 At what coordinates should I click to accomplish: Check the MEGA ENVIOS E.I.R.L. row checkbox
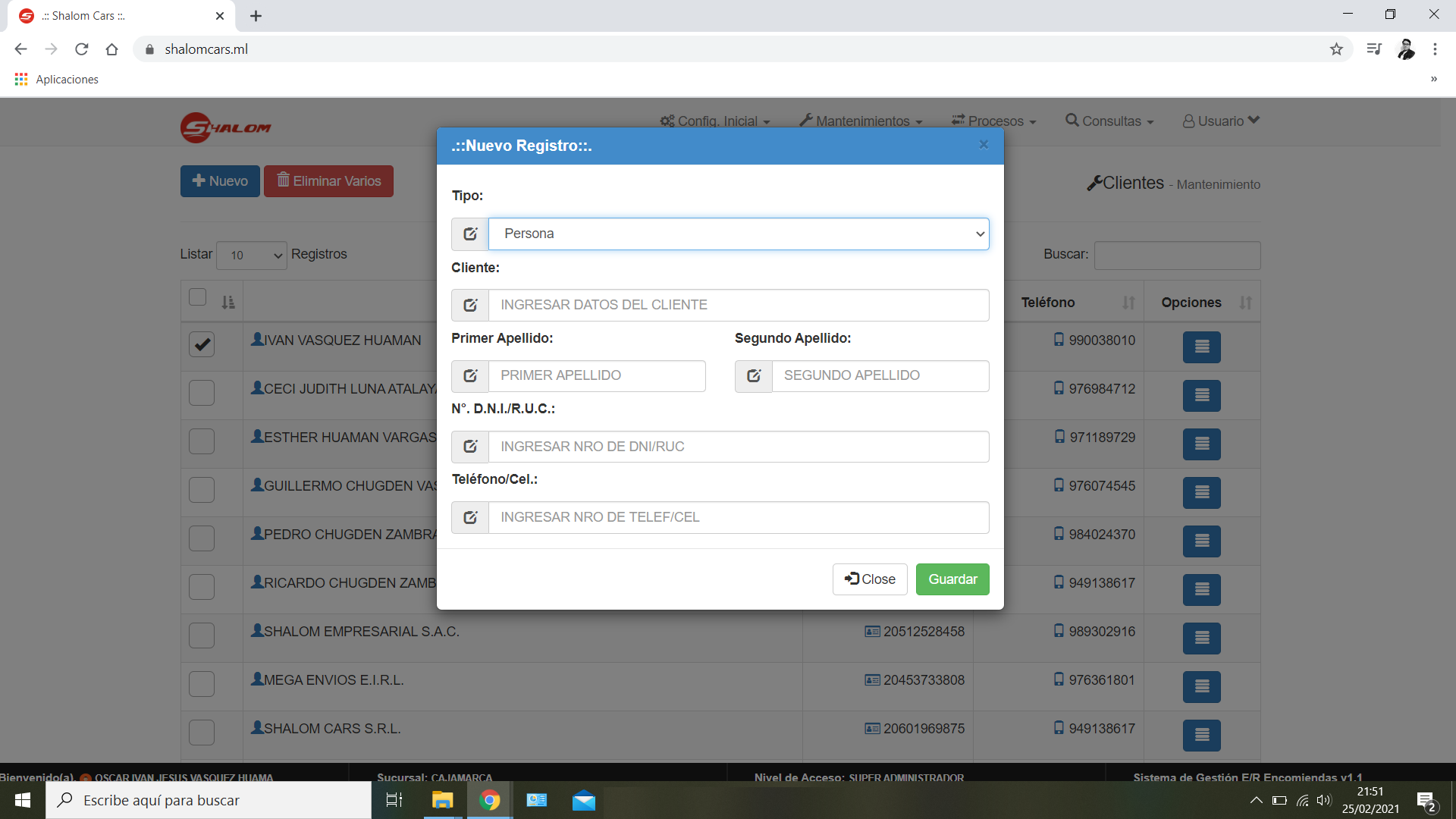click(x=202, y=684)
